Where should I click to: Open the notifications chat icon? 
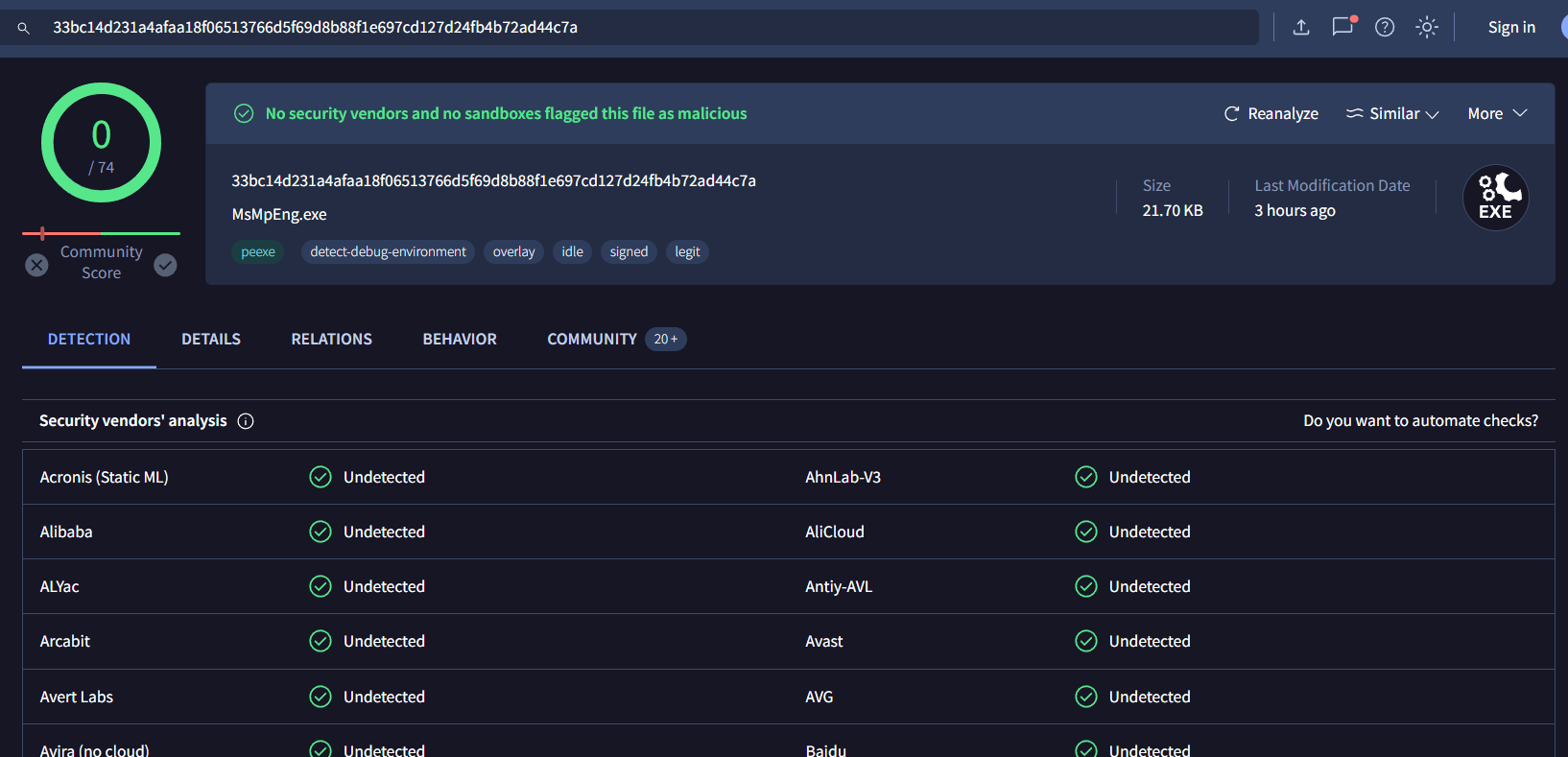coord(1342,27)
